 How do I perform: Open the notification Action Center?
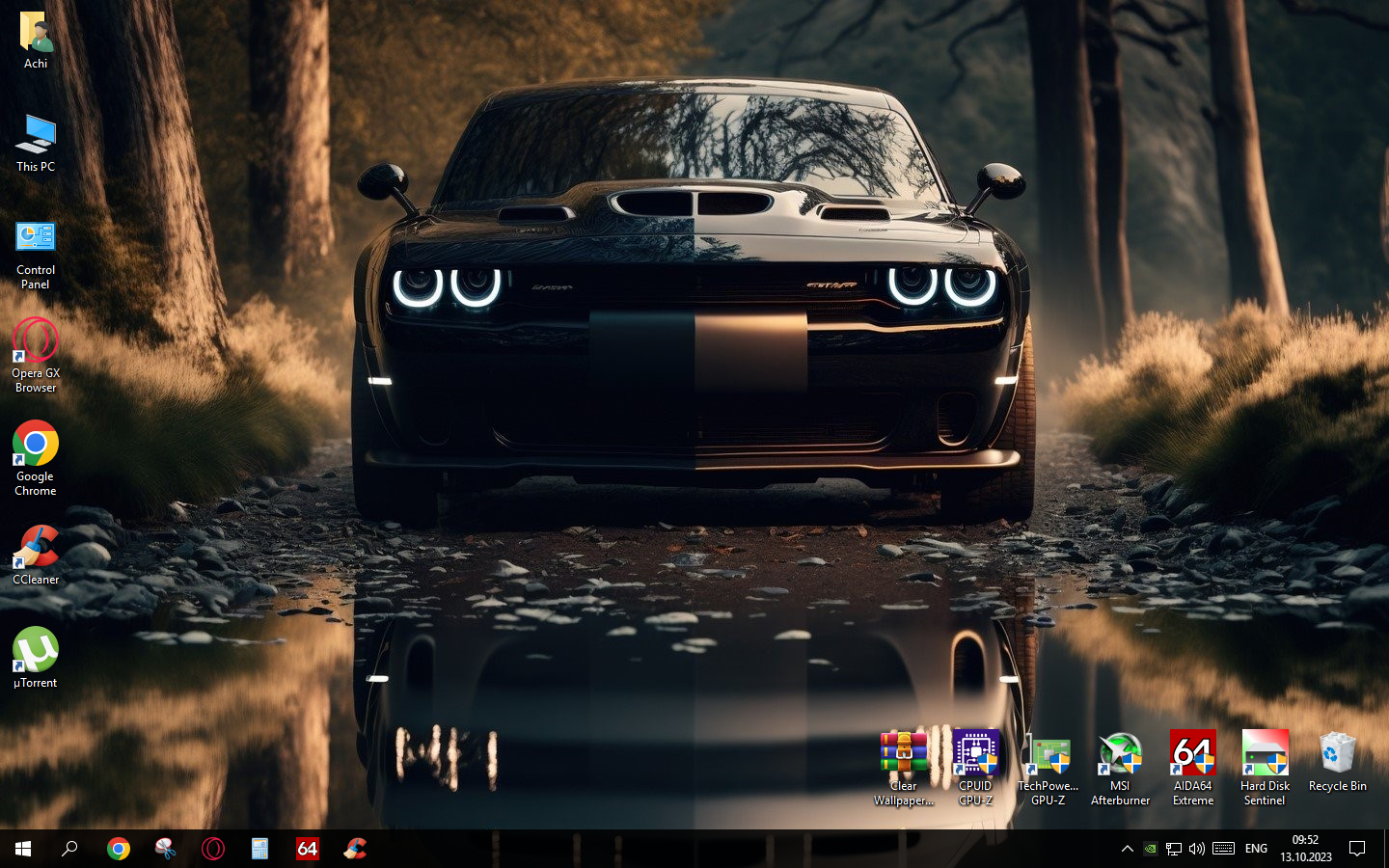(x=1357, y=849)
